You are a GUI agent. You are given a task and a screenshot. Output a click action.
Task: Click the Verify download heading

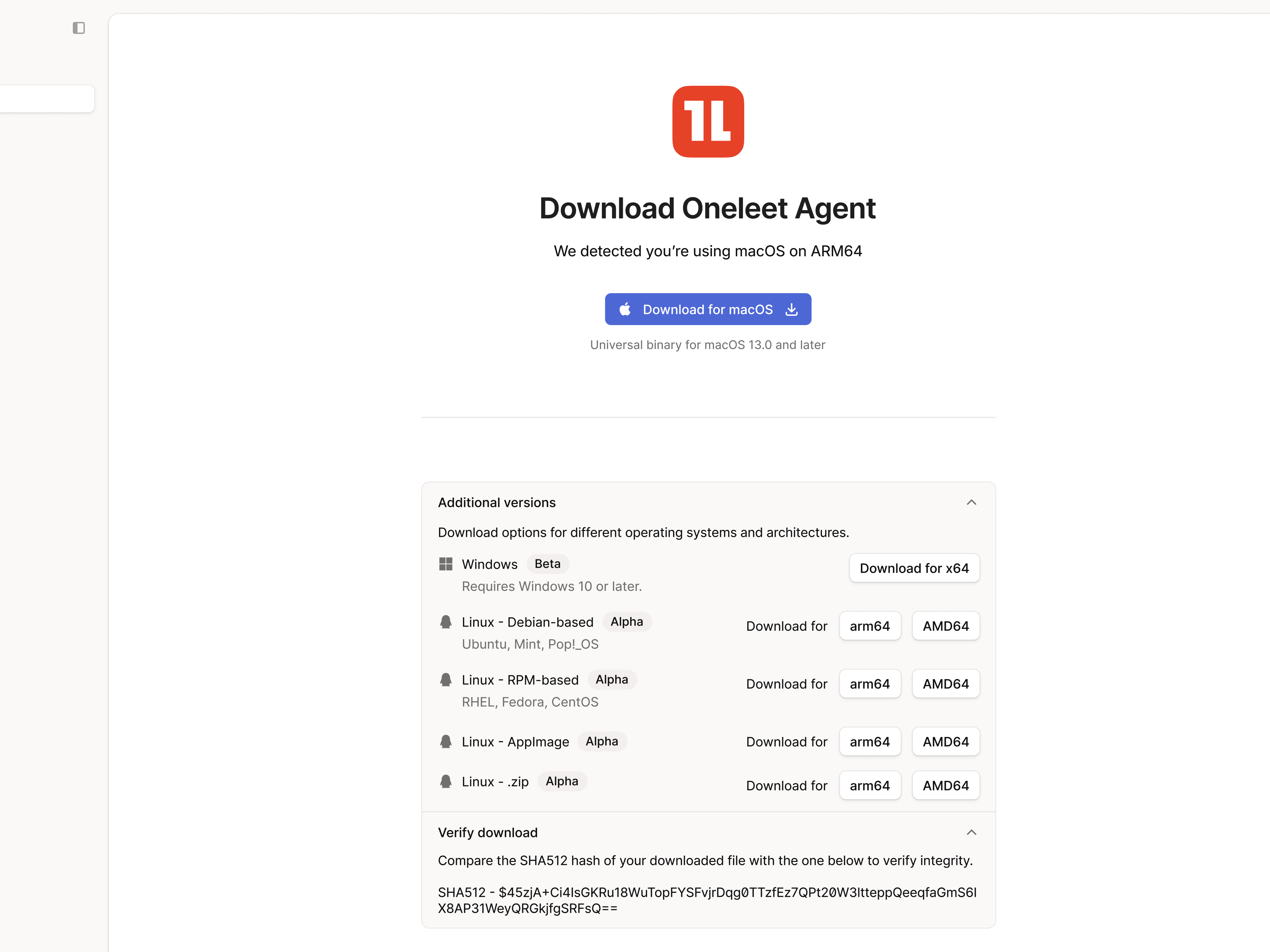point(488,833)
